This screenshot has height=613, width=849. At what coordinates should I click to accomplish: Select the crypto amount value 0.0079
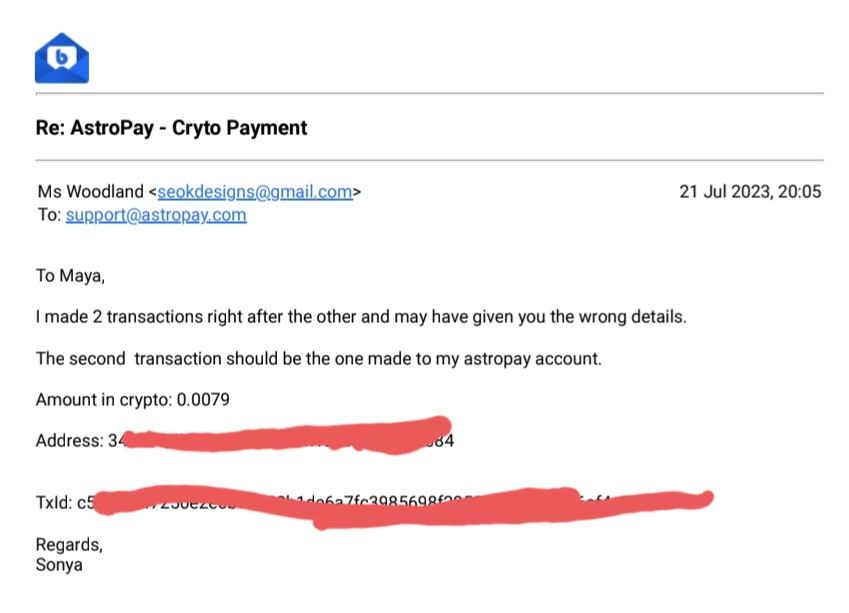click(x=204, y=399)
